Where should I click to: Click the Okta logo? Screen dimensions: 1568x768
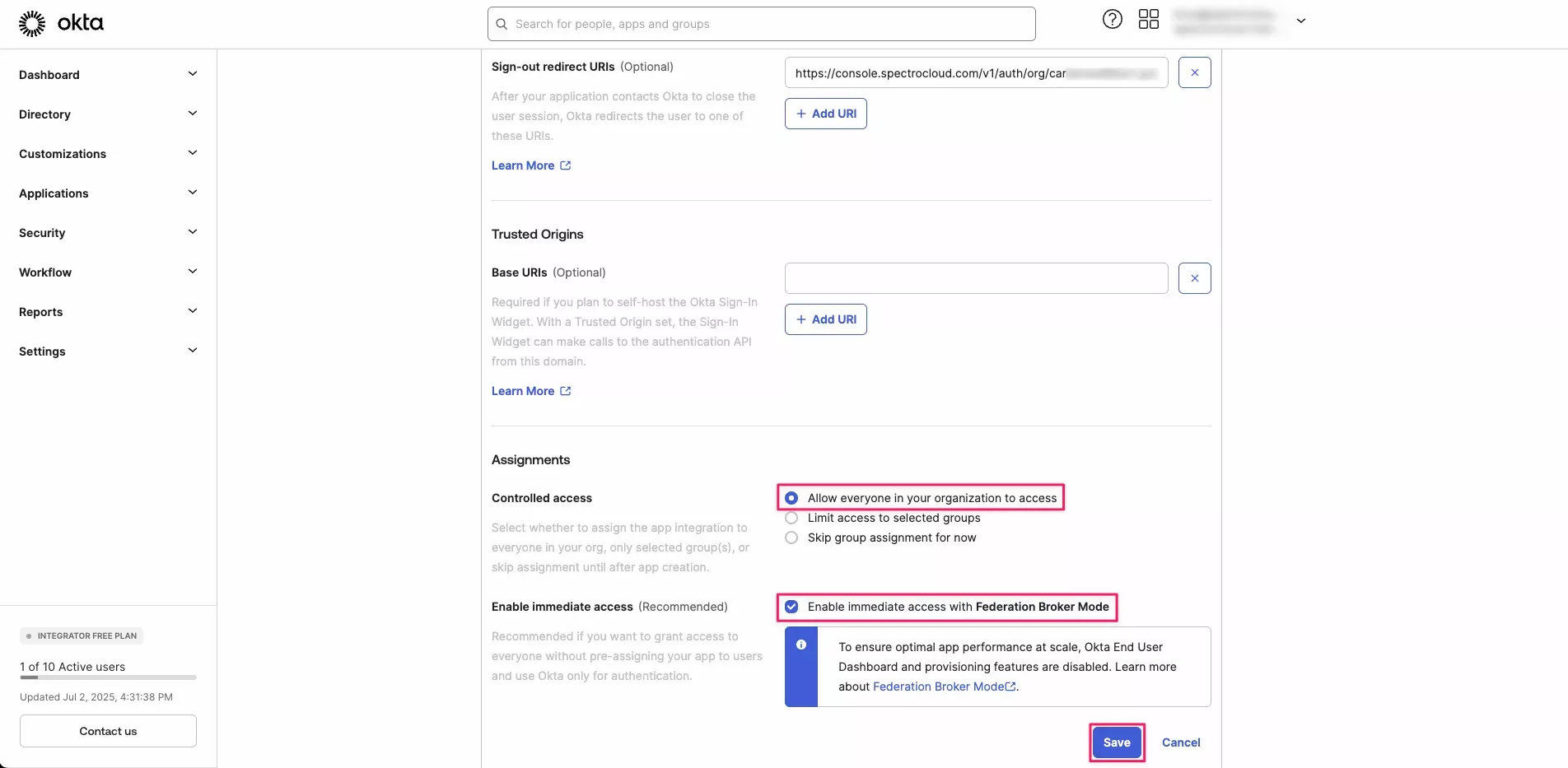point(61,23)
